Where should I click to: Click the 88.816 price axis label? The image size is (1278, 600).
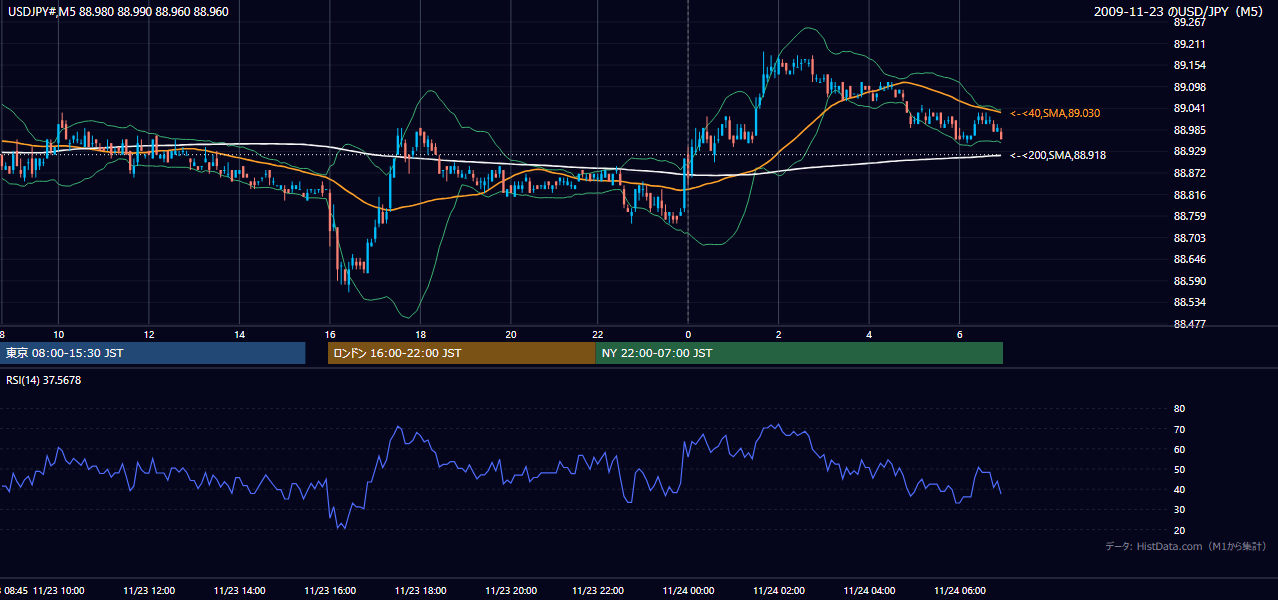(x=1189, y=195)
